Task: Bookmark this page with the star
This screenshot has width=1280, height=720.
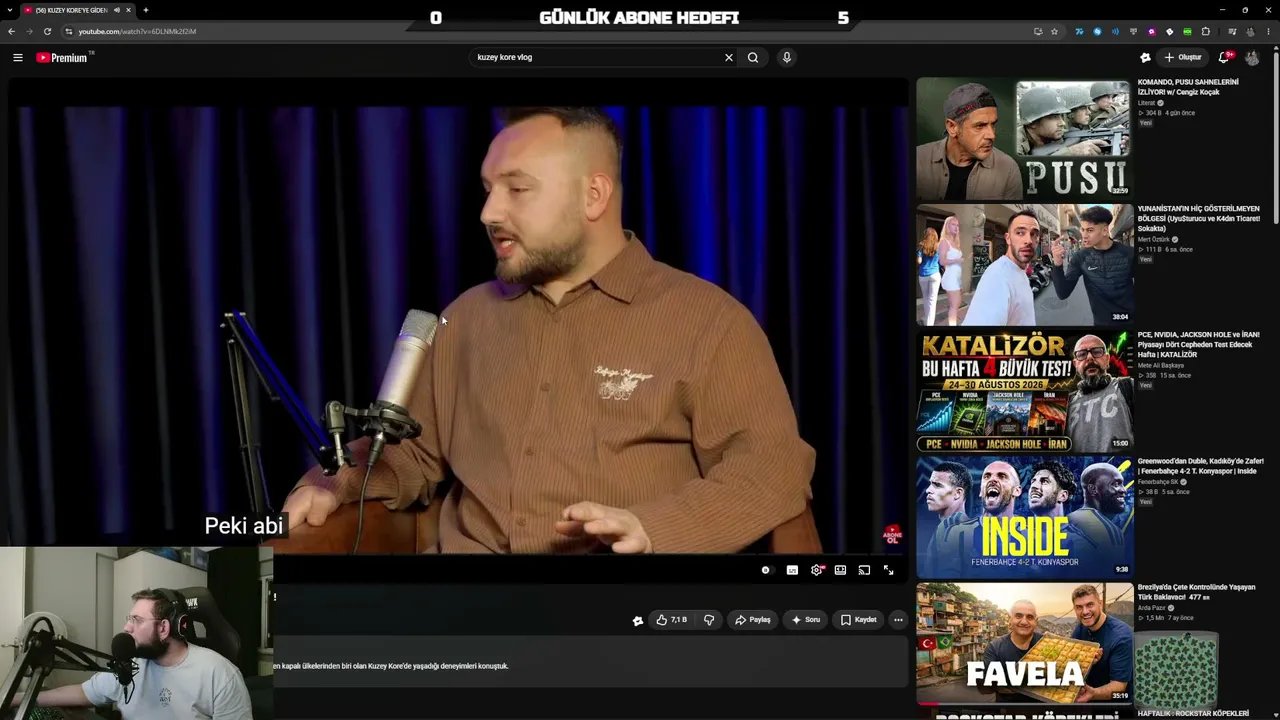Action: tap(1054, 31)
